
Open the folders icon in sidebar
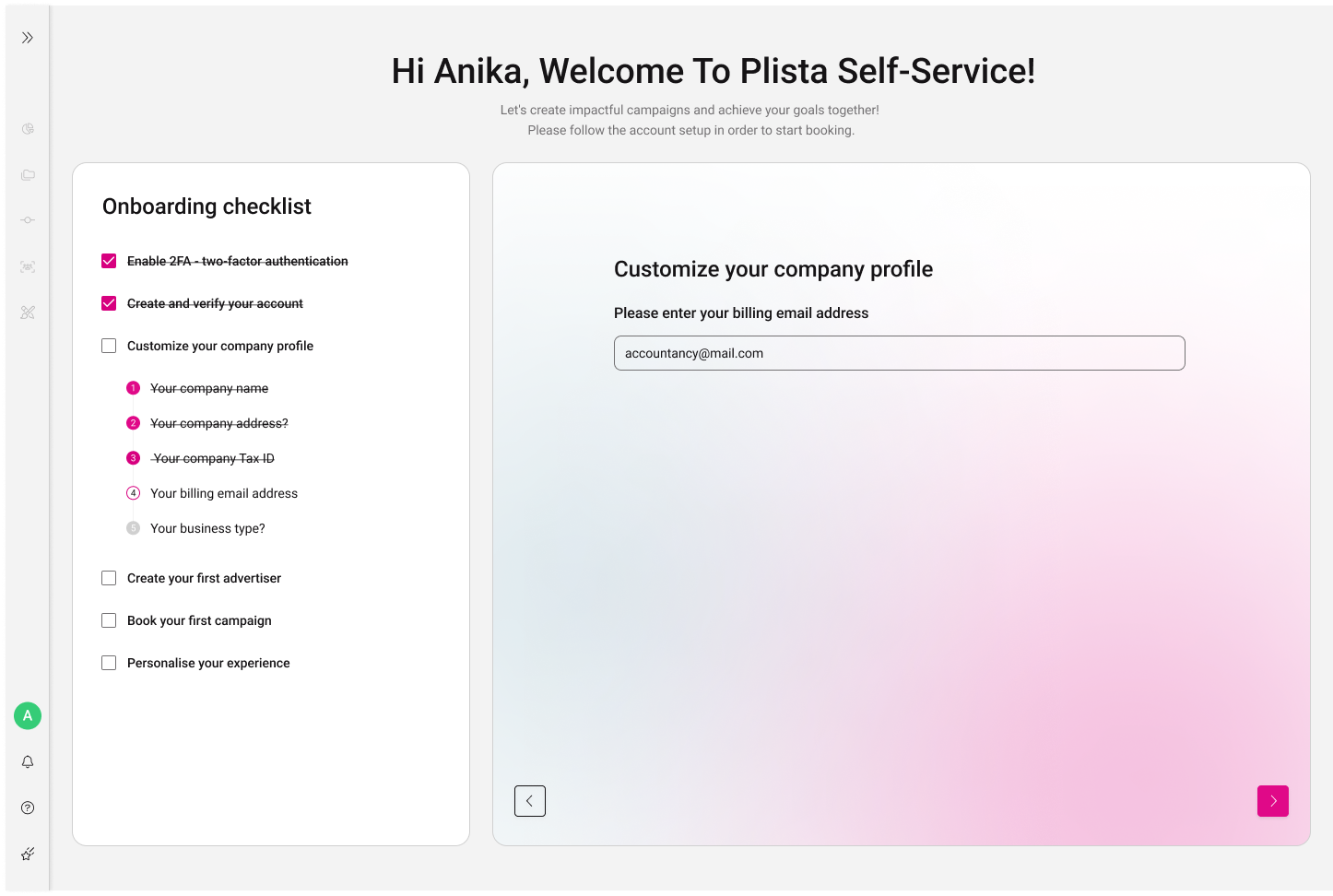pyautogui.click(x=28, y=174)
